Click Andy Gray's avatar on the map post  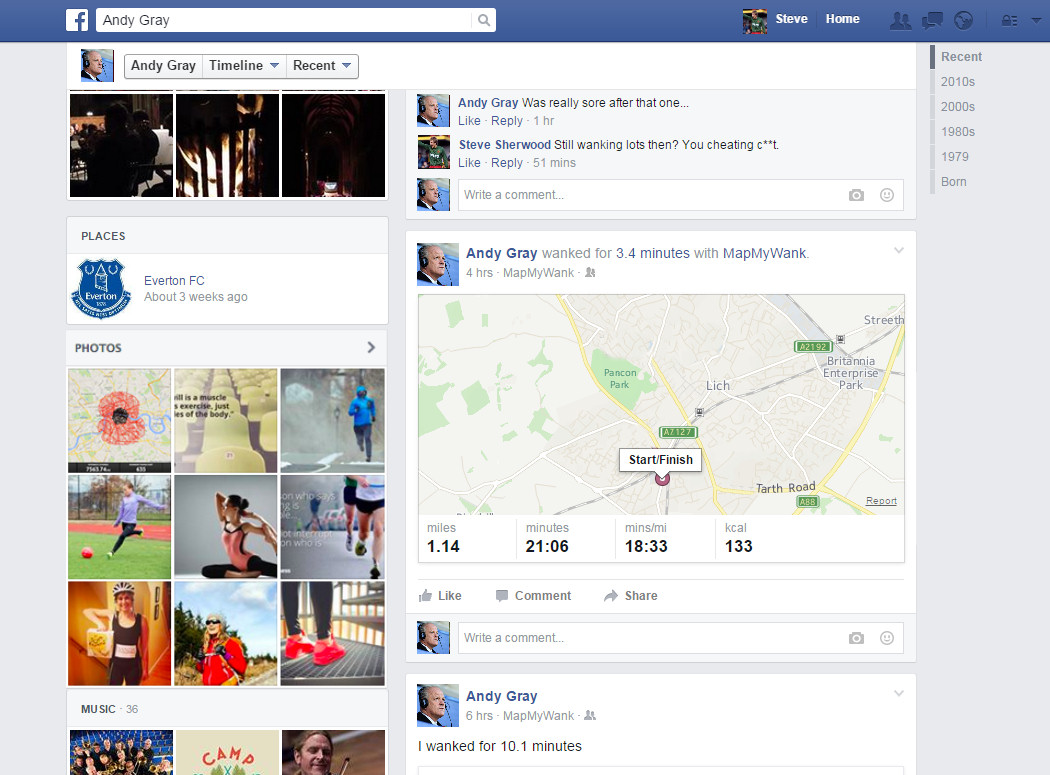[x=438, y=265]
